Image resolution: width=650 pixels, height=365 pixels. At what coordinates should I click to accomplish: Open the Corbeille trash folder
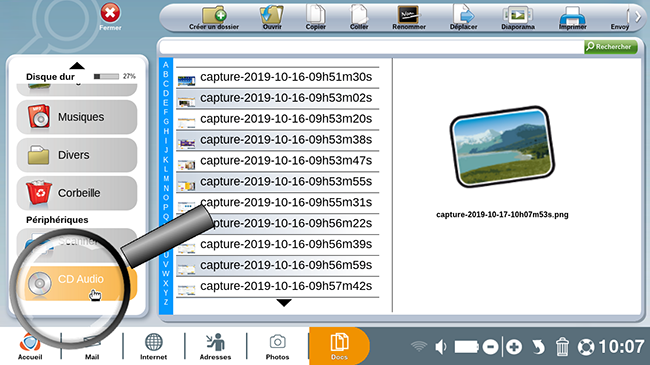(77, 193)
